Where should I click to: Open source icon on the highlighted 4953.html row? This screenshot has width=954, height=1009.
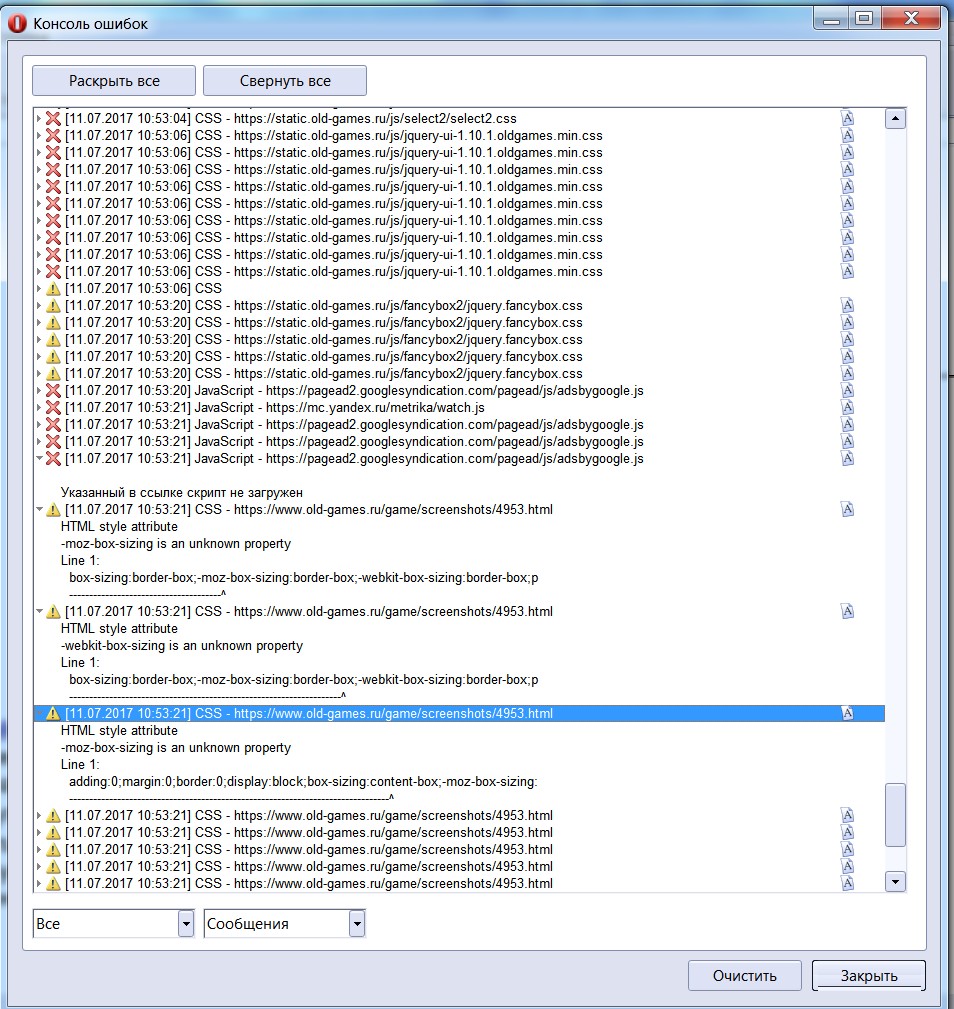click(847, 714)
